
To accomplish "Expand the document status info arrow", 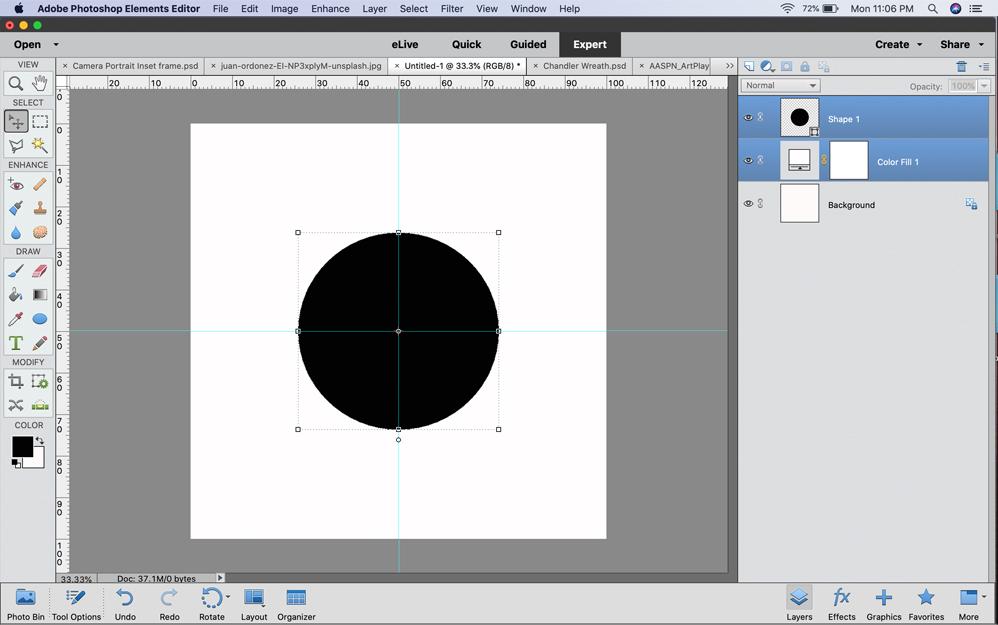I will (220, 578).
